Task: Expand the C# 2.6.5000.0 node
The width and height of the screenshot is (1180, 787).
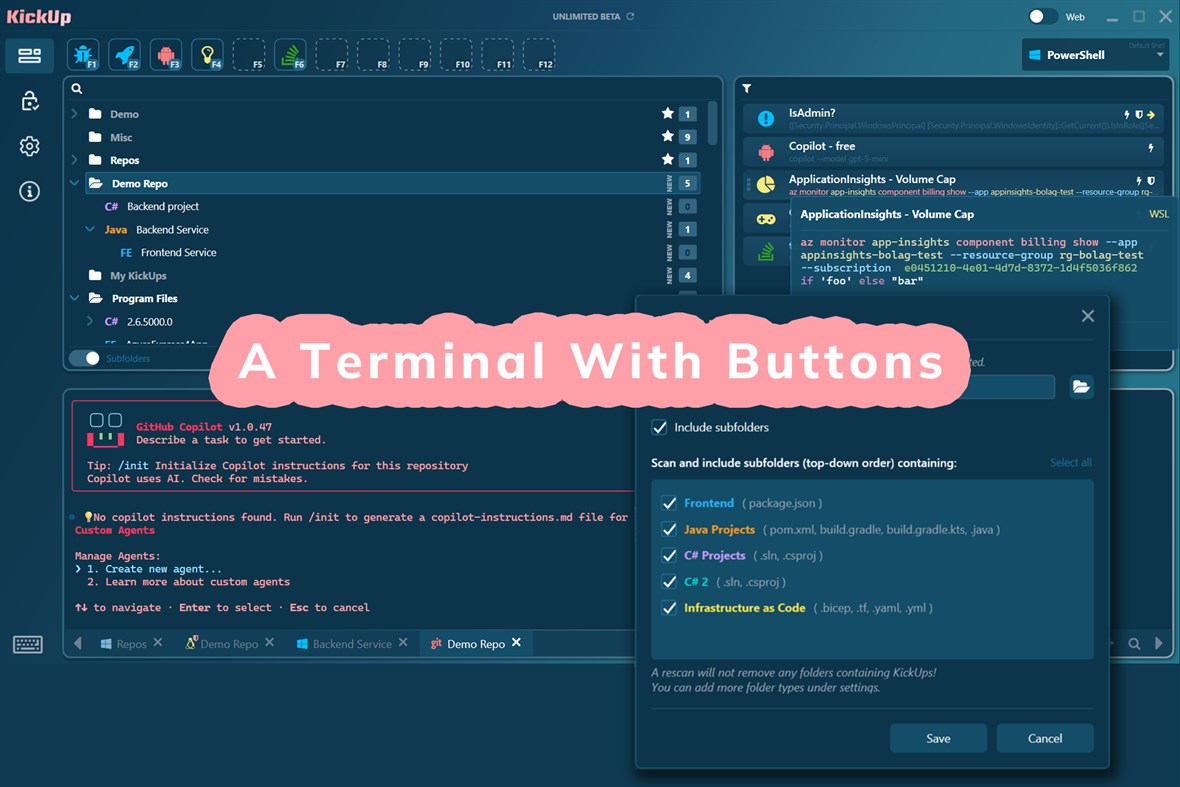Action: (90, 321)
